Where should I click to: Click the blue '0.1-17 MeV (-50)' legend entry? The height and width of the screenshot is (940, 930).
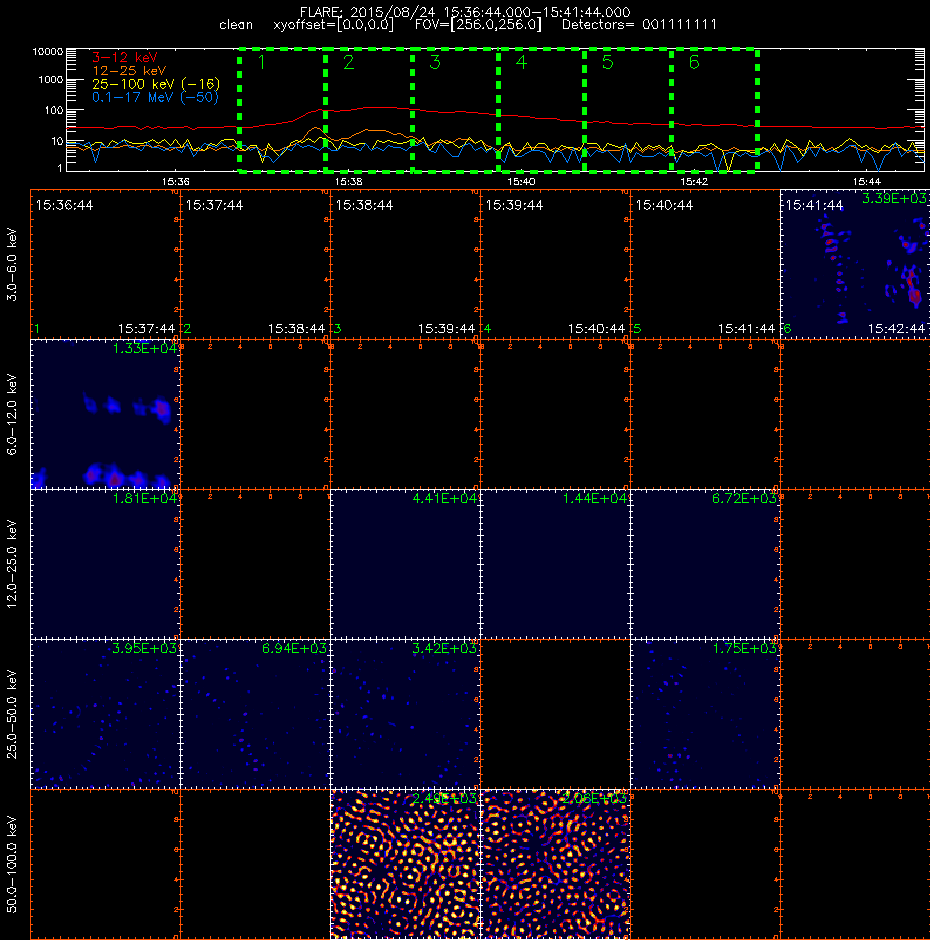click(155, 97)
